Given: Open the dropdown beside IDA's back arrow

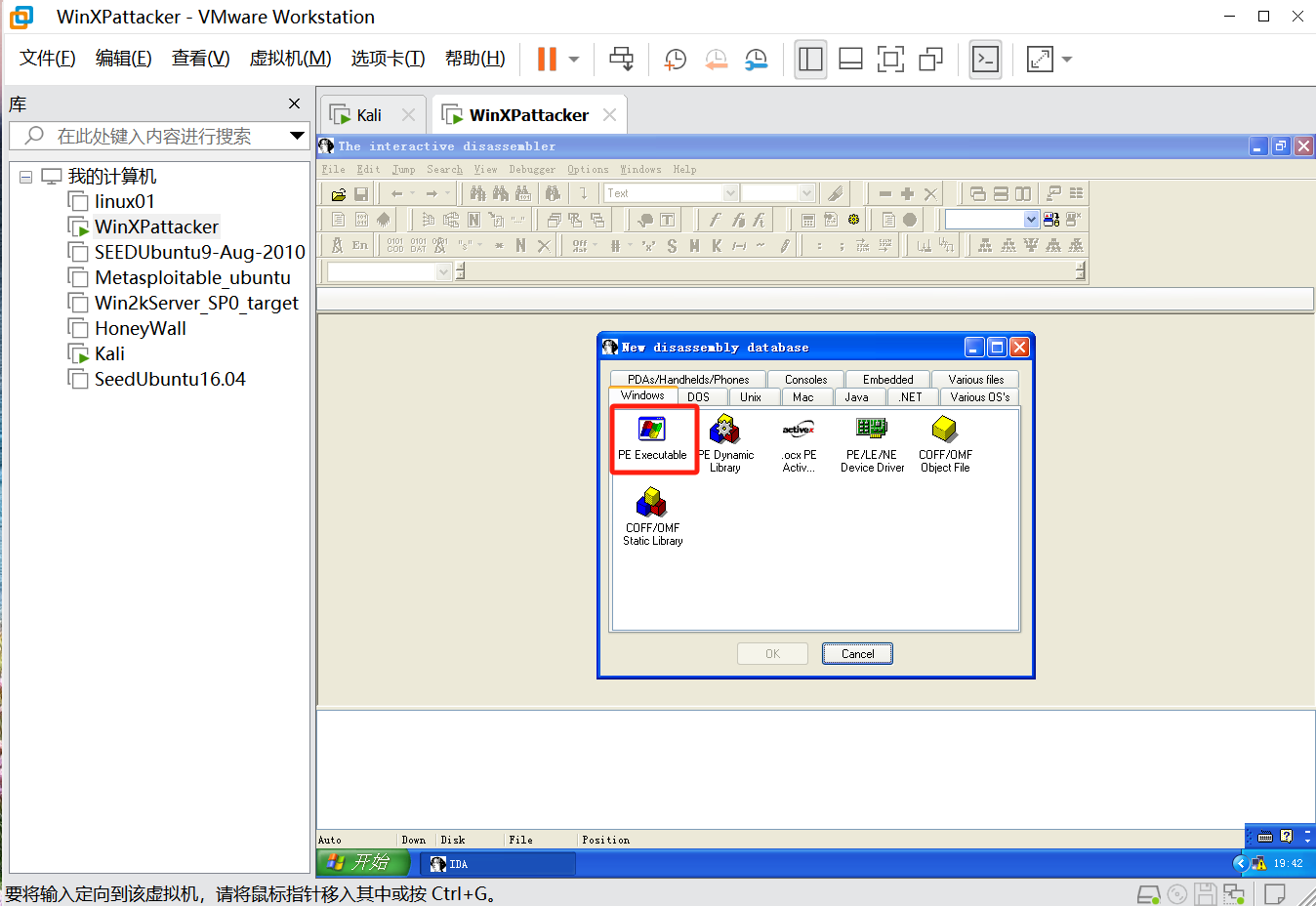Looking at the screenshot, I should point(413,193).
